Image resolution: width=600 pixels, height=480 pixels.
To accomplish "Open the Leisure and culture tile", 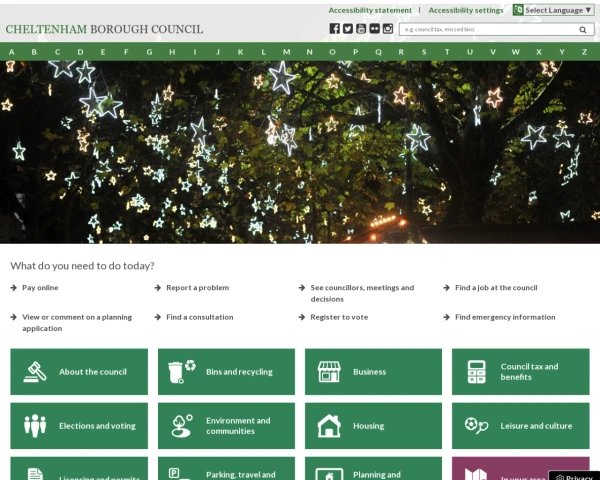I will [520, 426].
